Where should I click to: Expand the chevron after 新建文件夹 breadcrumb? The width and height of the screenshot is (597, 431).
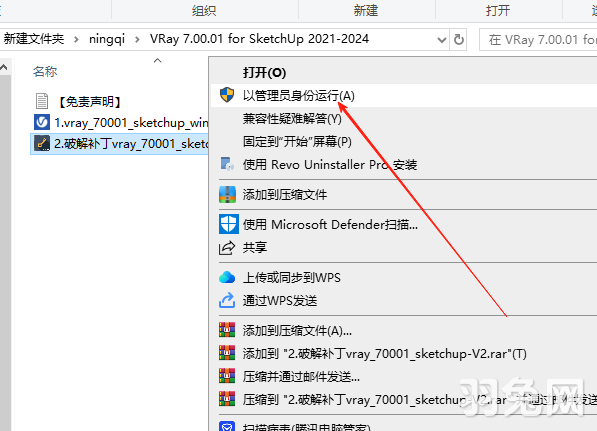pos(76,39)
